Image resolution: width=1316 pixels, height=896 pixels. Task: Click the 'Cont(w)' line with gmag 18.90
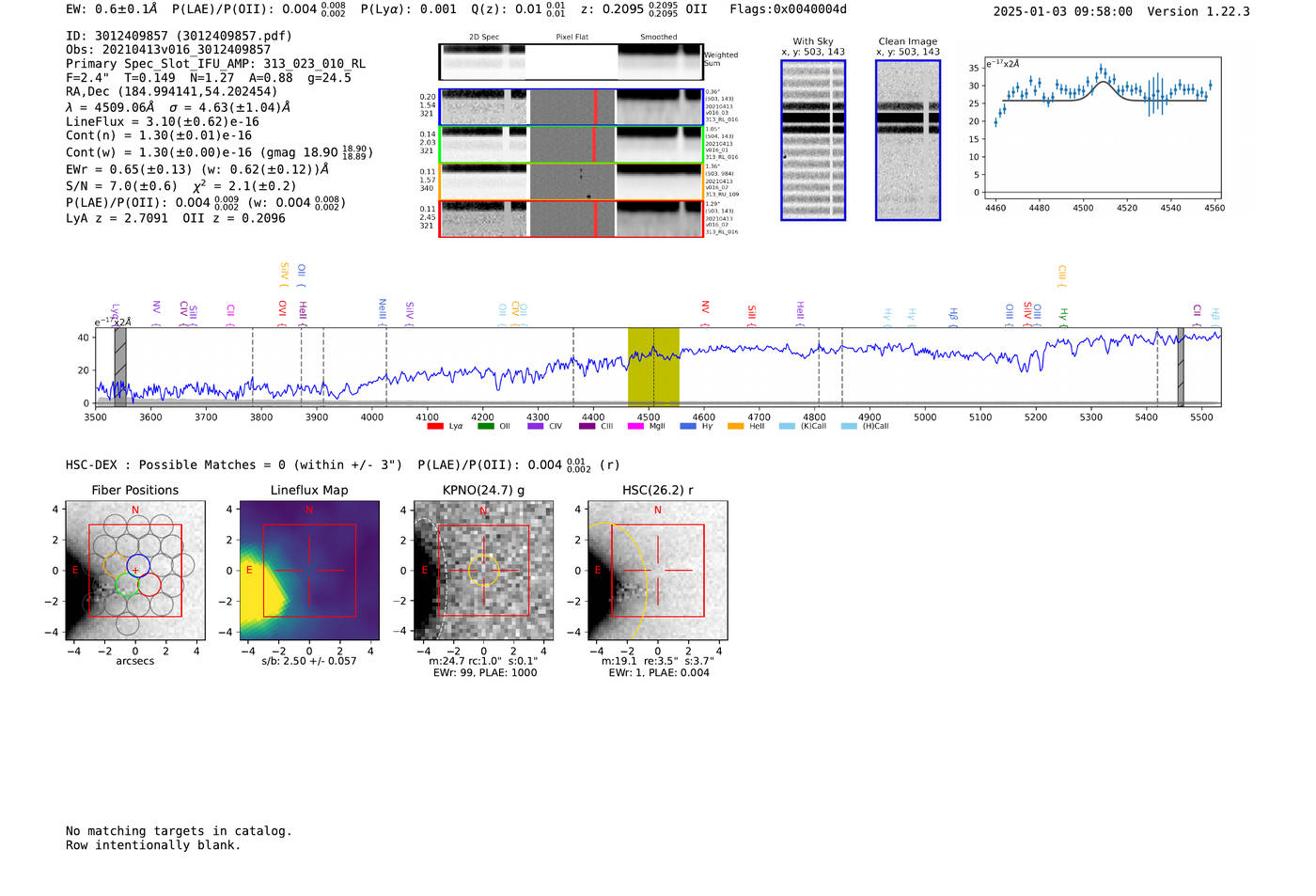coord(219,151)
